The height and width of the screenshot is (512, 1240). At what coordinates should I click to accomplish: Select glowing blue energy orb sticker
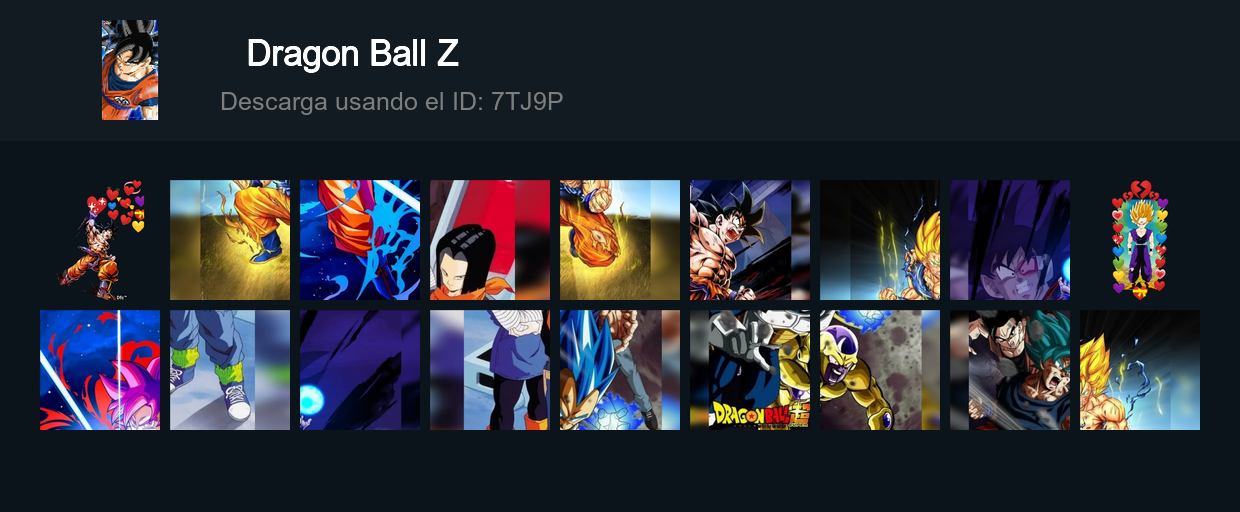click(x=360, y=370)
